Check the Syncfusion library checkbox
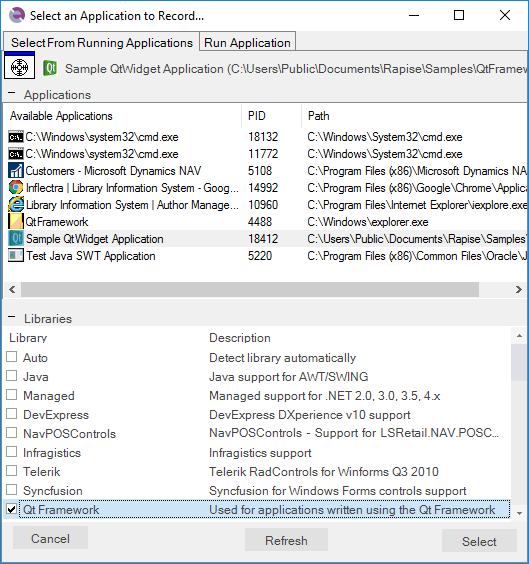 coord(12,490)
